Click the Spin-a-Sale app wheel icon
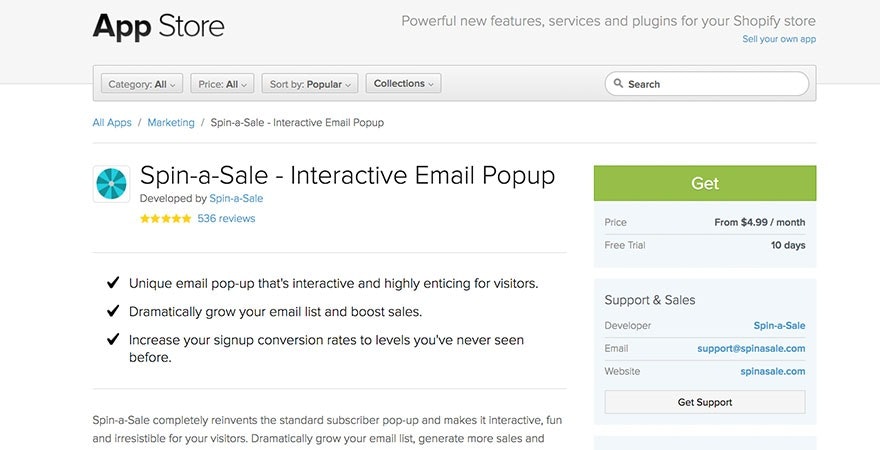880x450 pixels. [112, 185]
